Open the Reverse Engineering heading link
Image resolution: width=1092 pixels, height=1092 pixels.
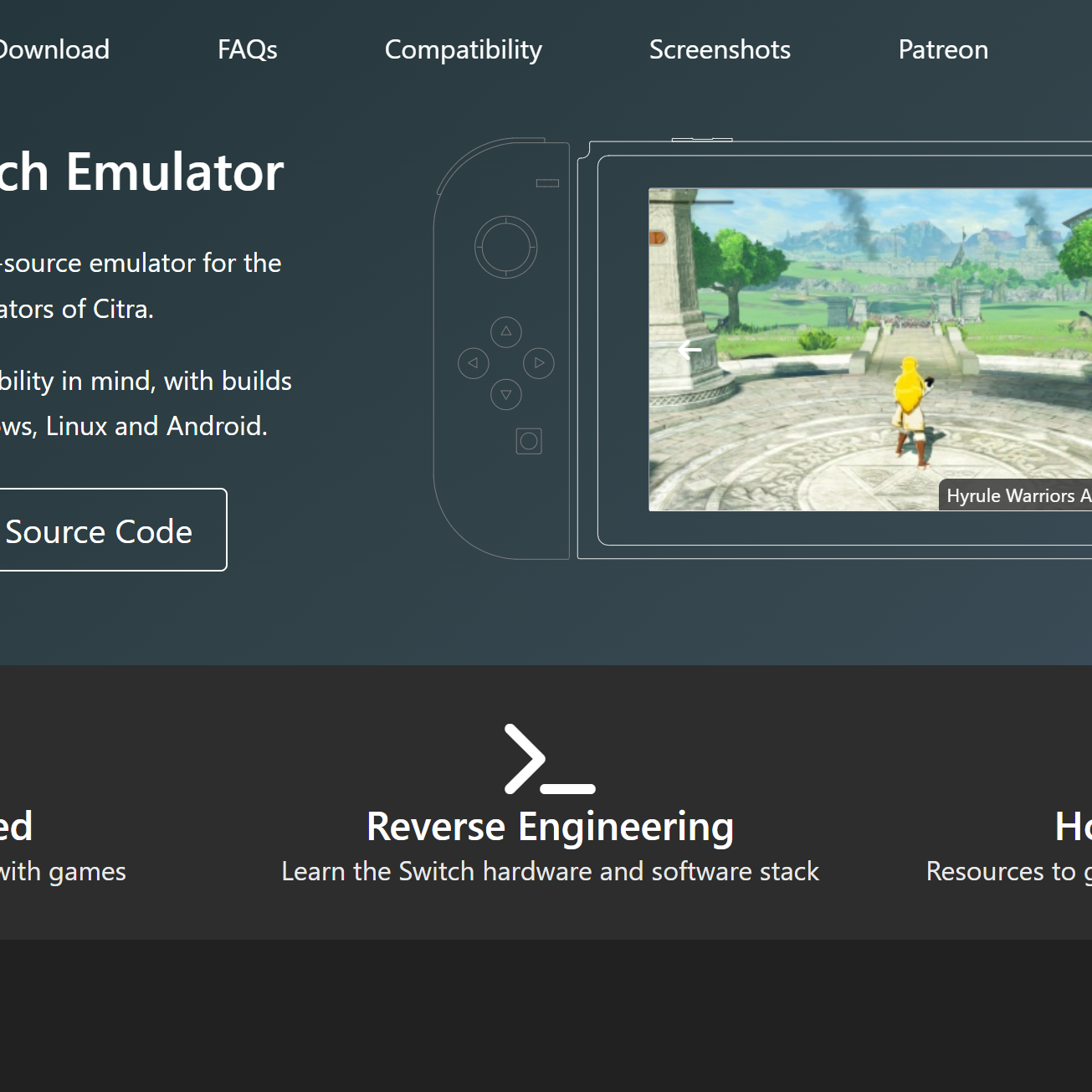pyautogui.click(x=550, y=827)
